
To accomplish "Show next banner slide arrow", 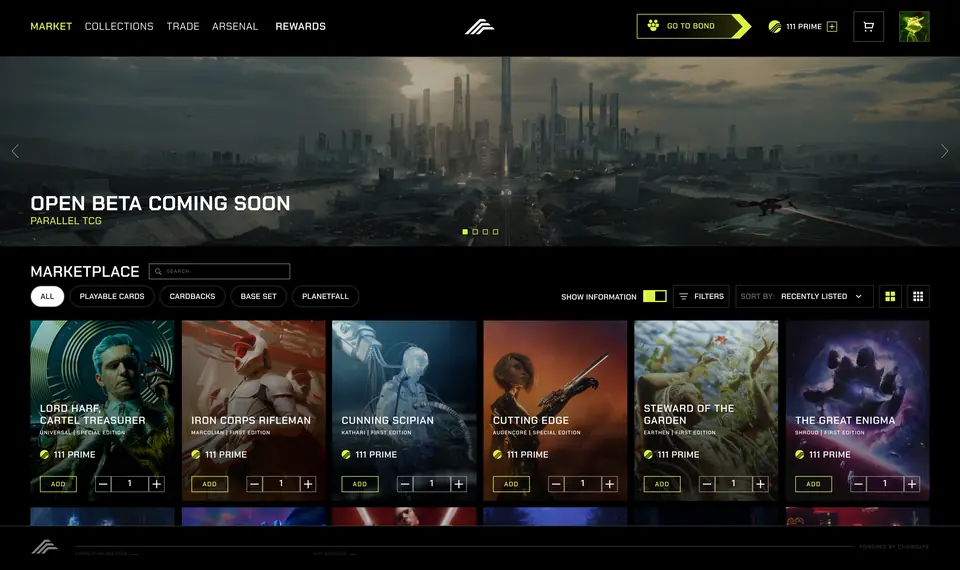I will tap(944, 151).
